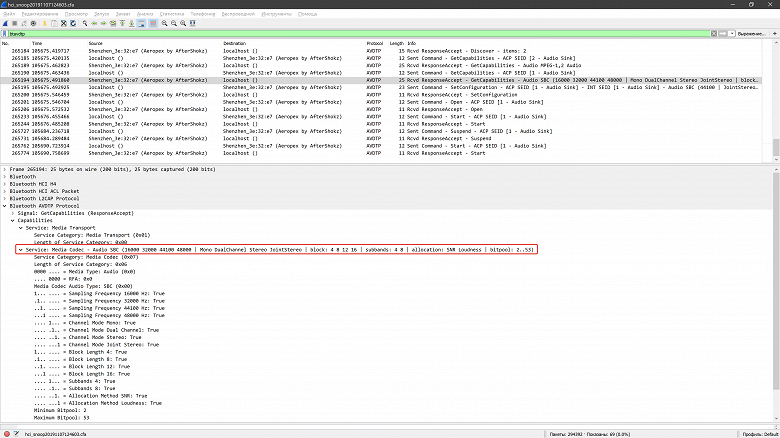Open the recent filters dropdown

(x=732, y=33)
